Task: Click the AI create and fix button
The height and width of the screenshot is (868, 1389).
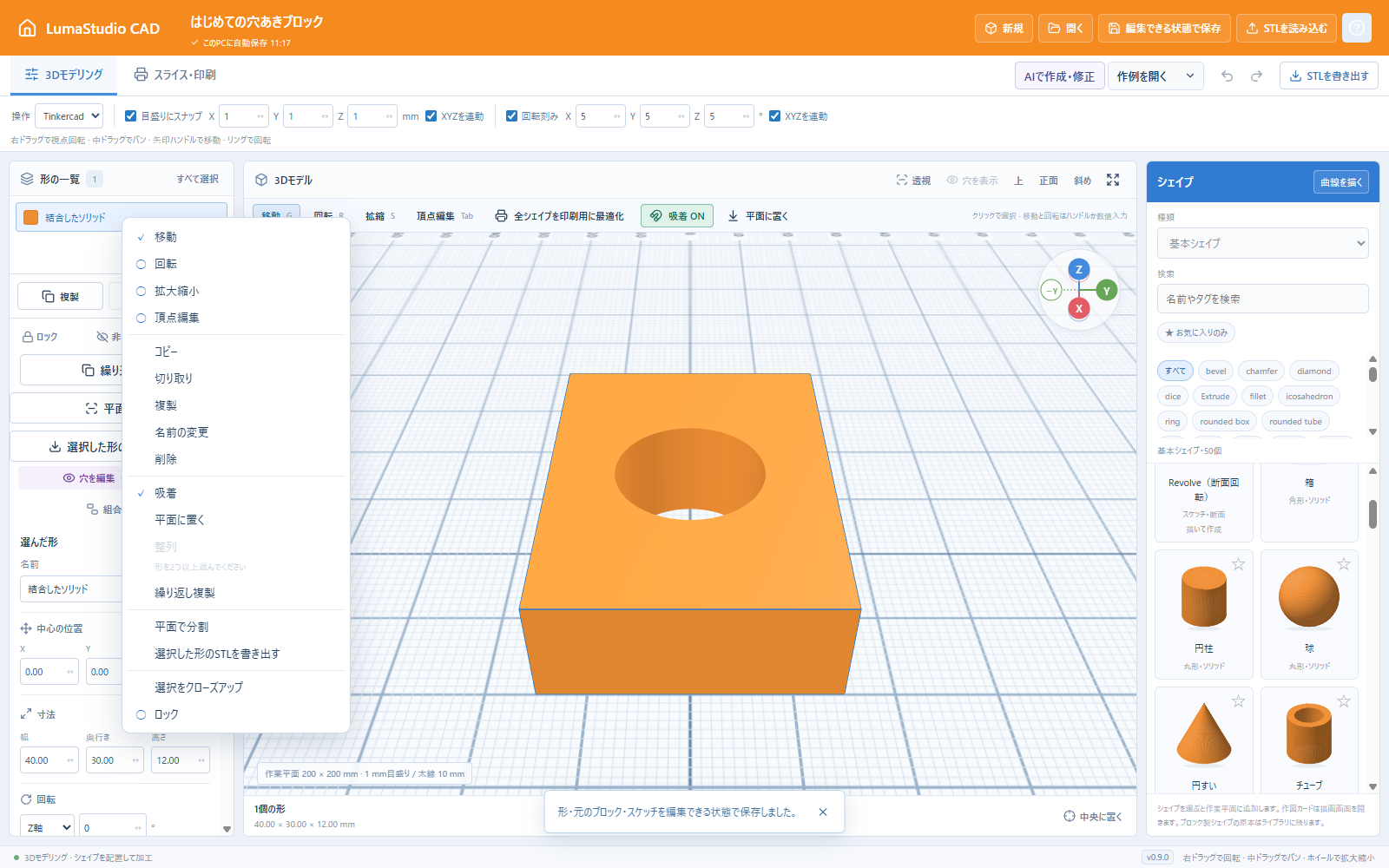Action: [1059, 76]
